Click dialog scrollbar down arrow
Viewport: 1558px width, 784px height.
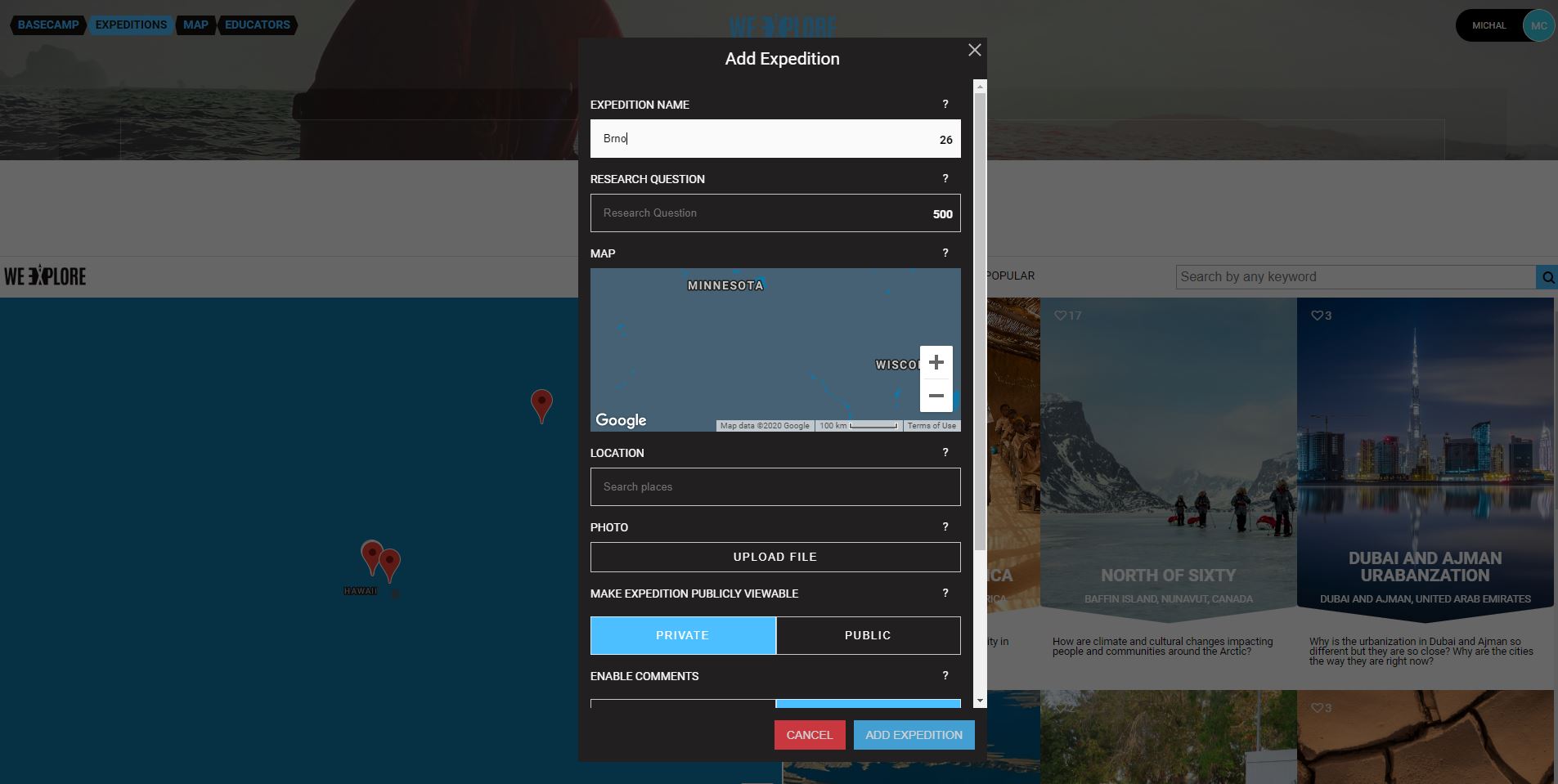tap(980, 701)
